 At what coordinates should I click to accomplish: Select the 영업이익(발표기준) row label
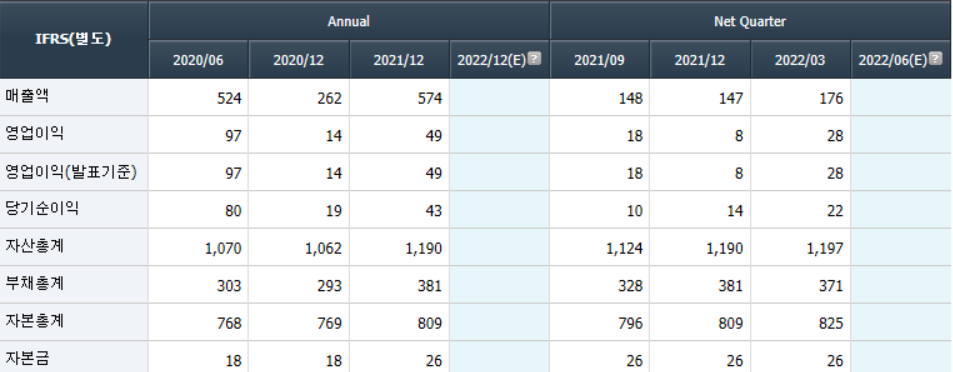pyautogui.click(x=71, y=172)
